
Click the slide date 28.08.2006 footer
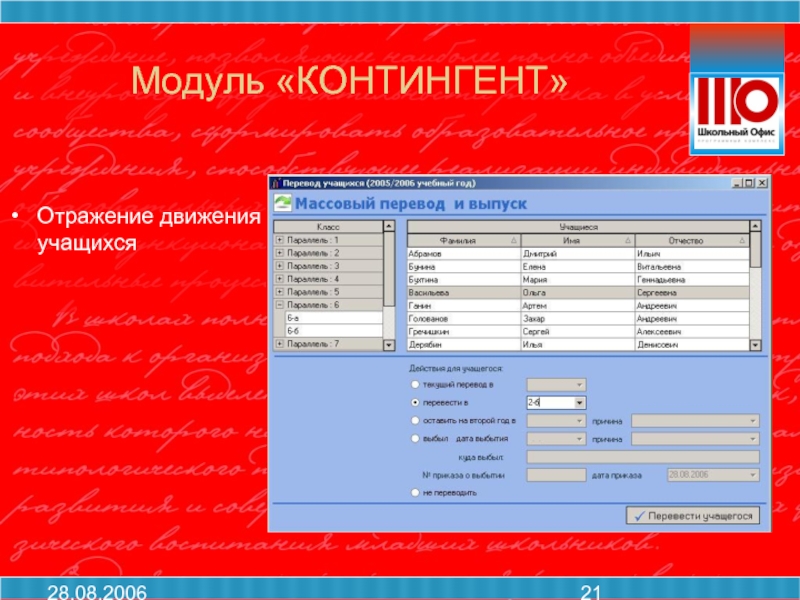coord(97,591)
